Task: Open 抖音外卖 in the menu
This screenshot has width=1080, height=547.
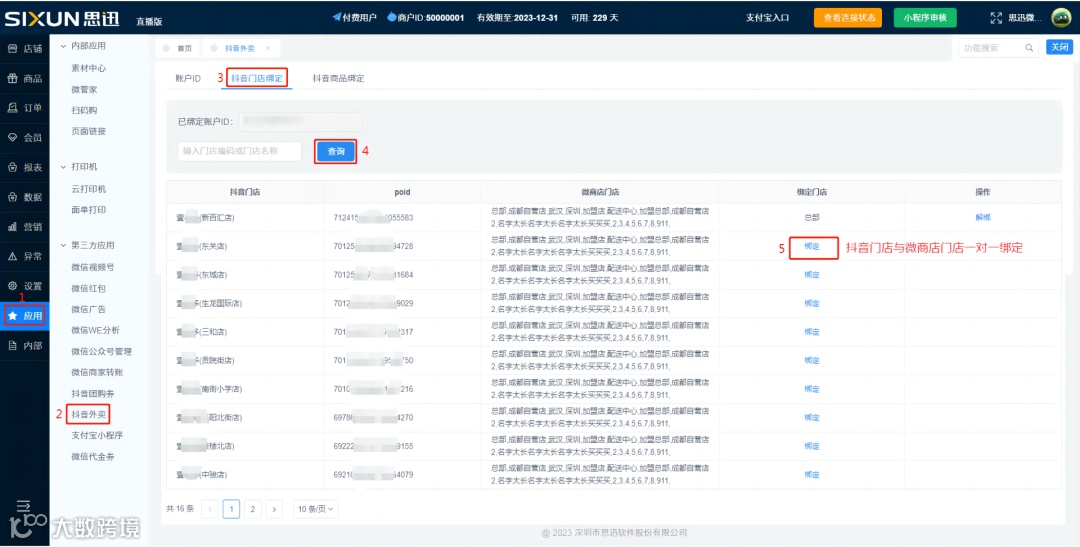Action: (89, 414)
